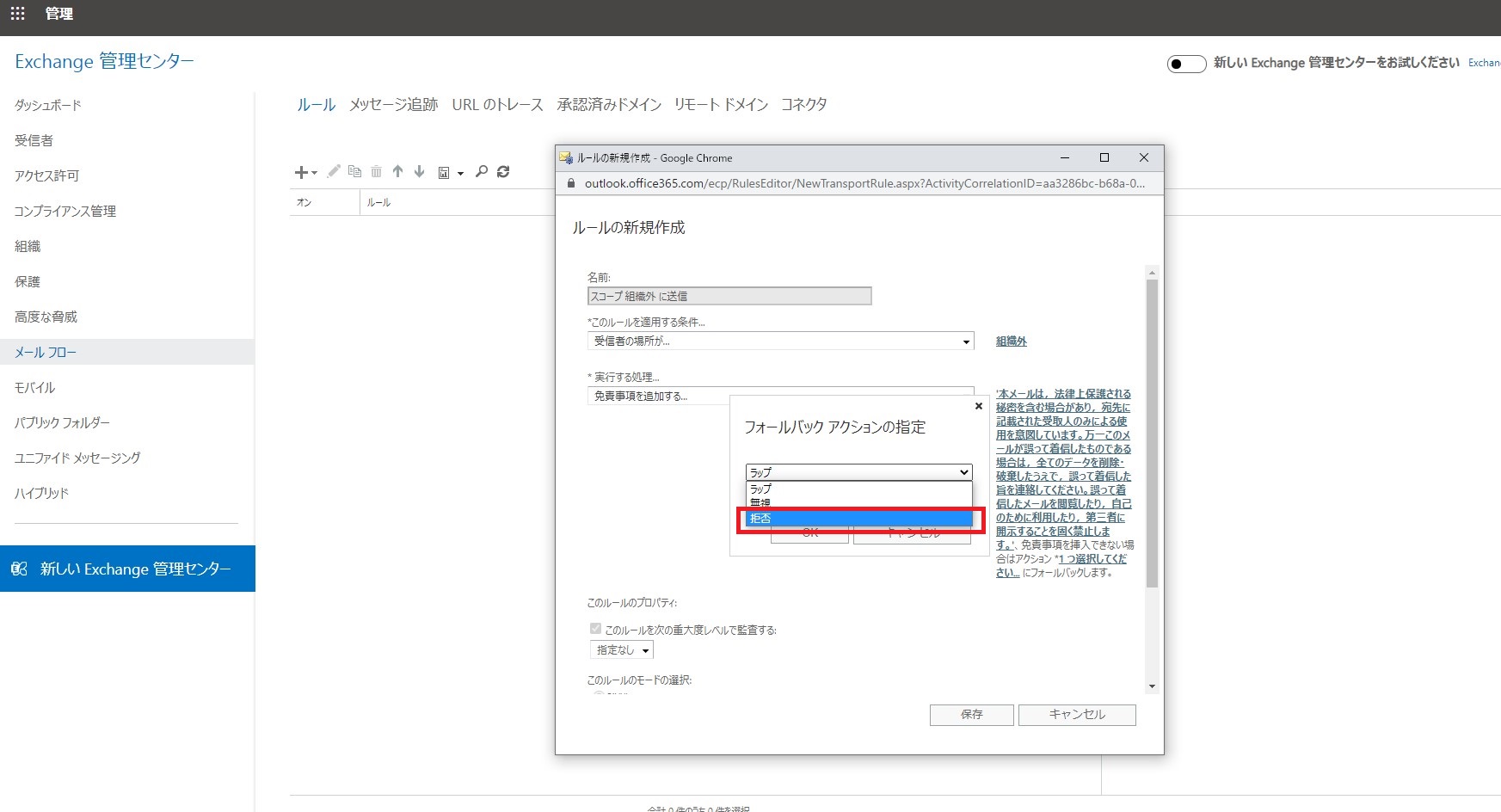Click the copy rule icon
Image resolution: width=1501 pixels, height=812 pixels.
[x=354, y=172]
